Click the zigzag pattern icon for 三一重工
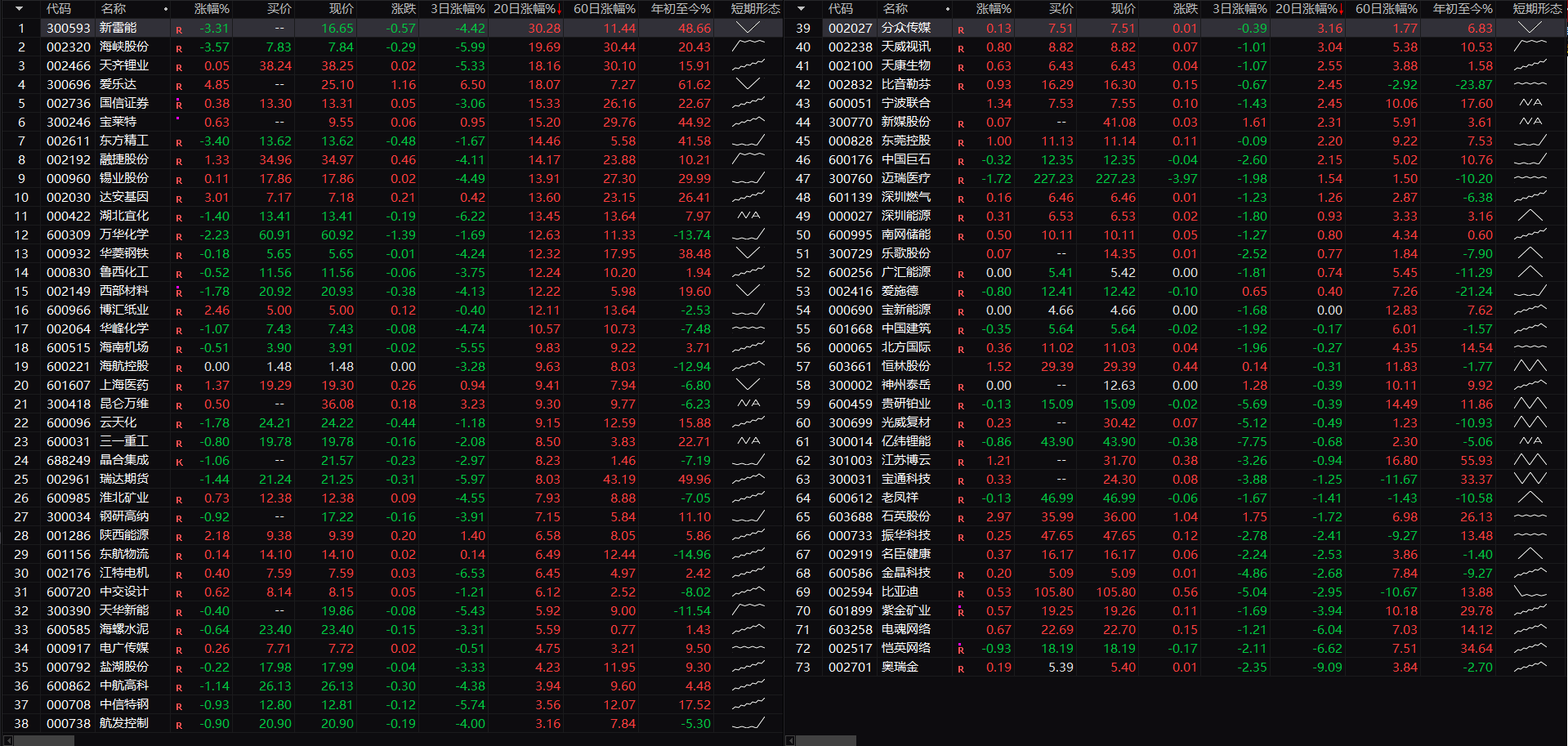 click(x=748, y=441)
